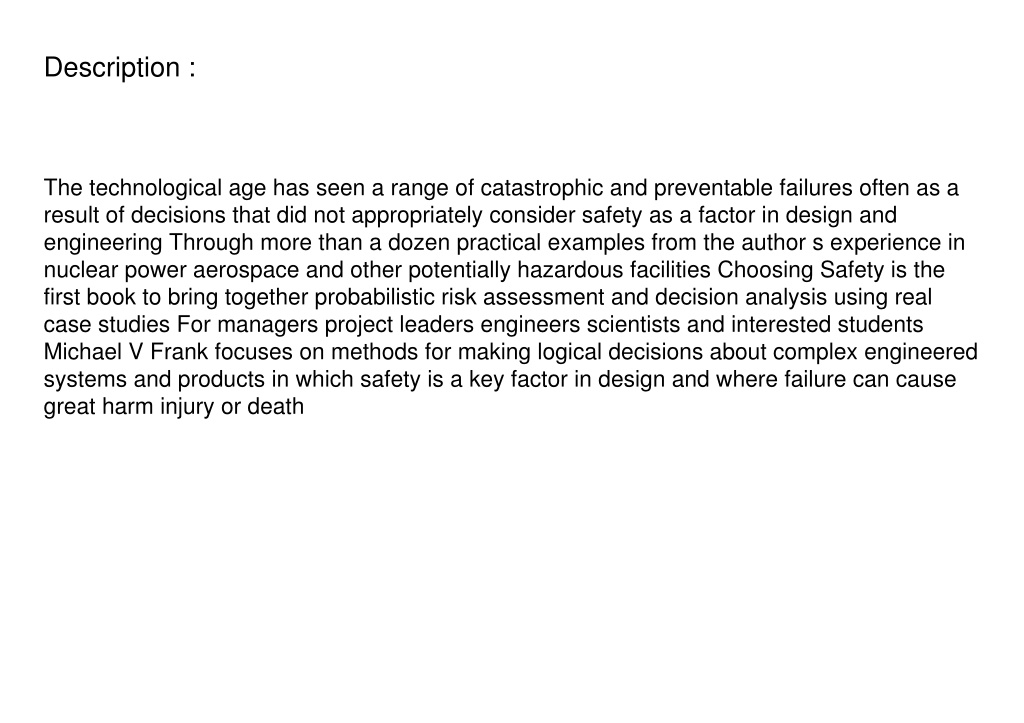The height and width of the screenshot is (723, 1024).
Task: Click the phrase 'hazardous facilities'
Action: coord(614,270)
